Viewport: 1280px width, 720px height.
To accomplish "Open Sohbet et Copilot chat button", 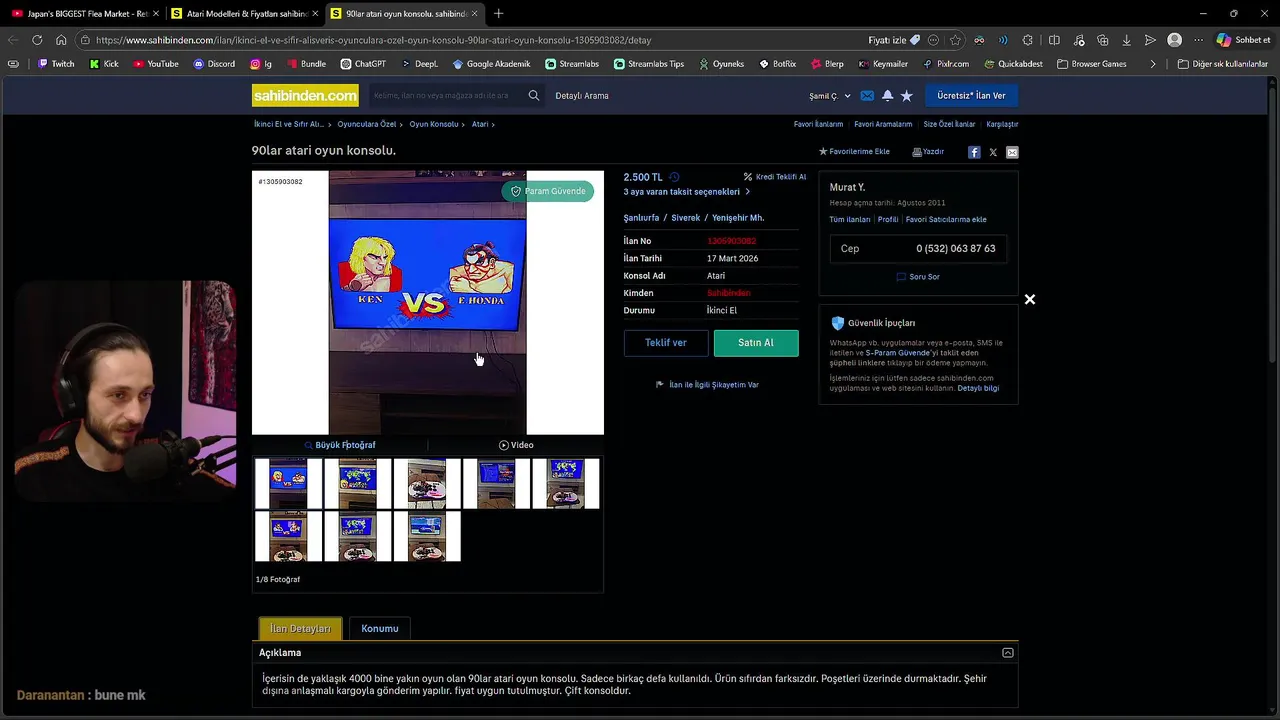I will (1243, 40).
